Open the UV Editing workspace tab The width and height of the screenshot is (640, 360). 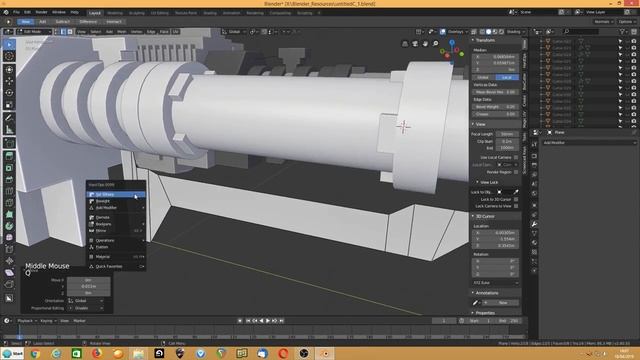(160, 13)
